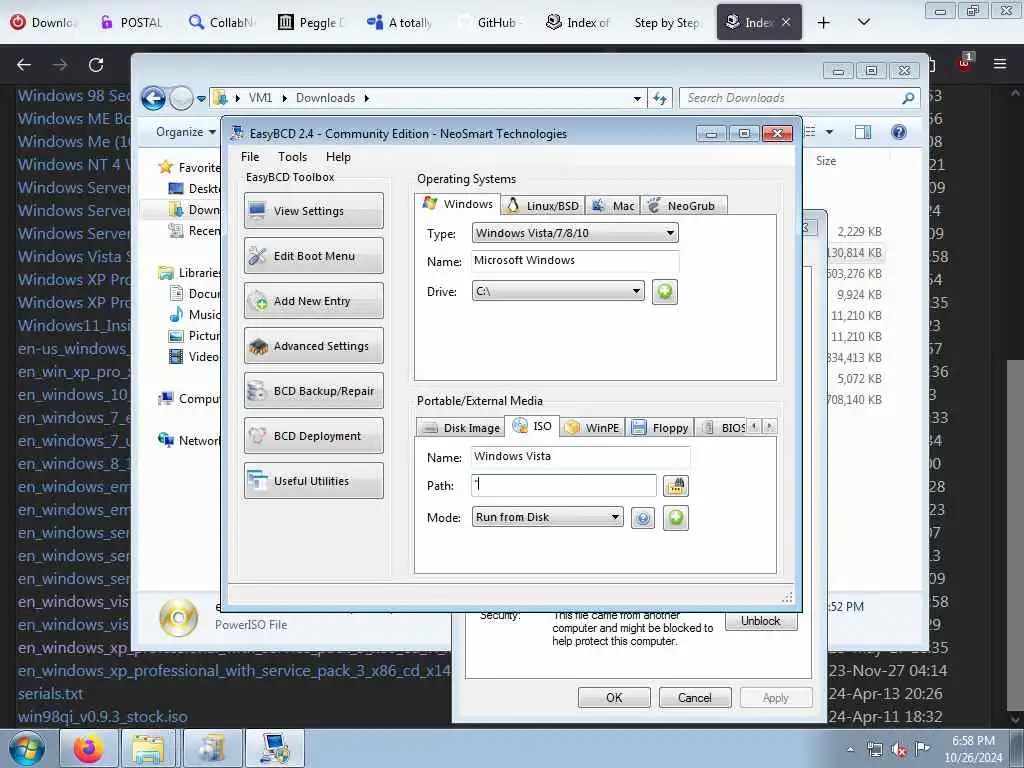Switch to Windows operating systems tab

tap(458, 204)
